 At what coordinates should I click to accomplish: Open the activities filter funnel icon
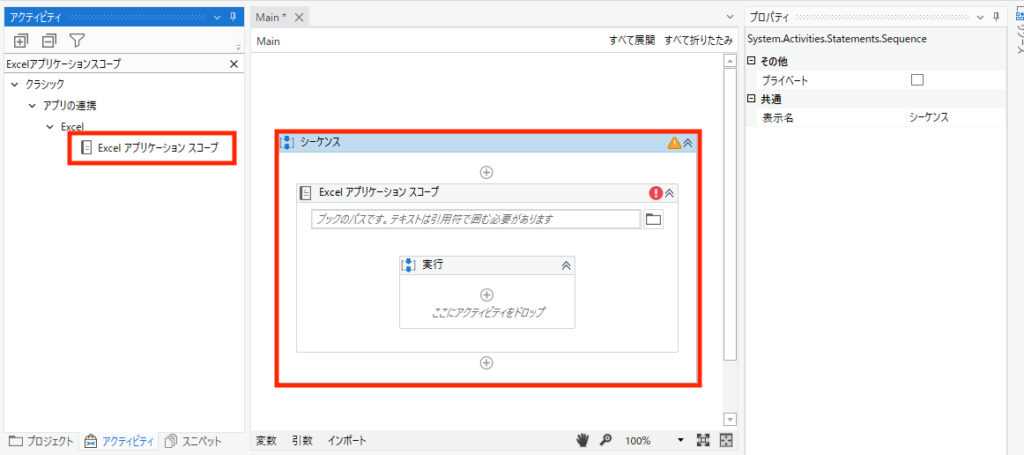tap(77, 41)
